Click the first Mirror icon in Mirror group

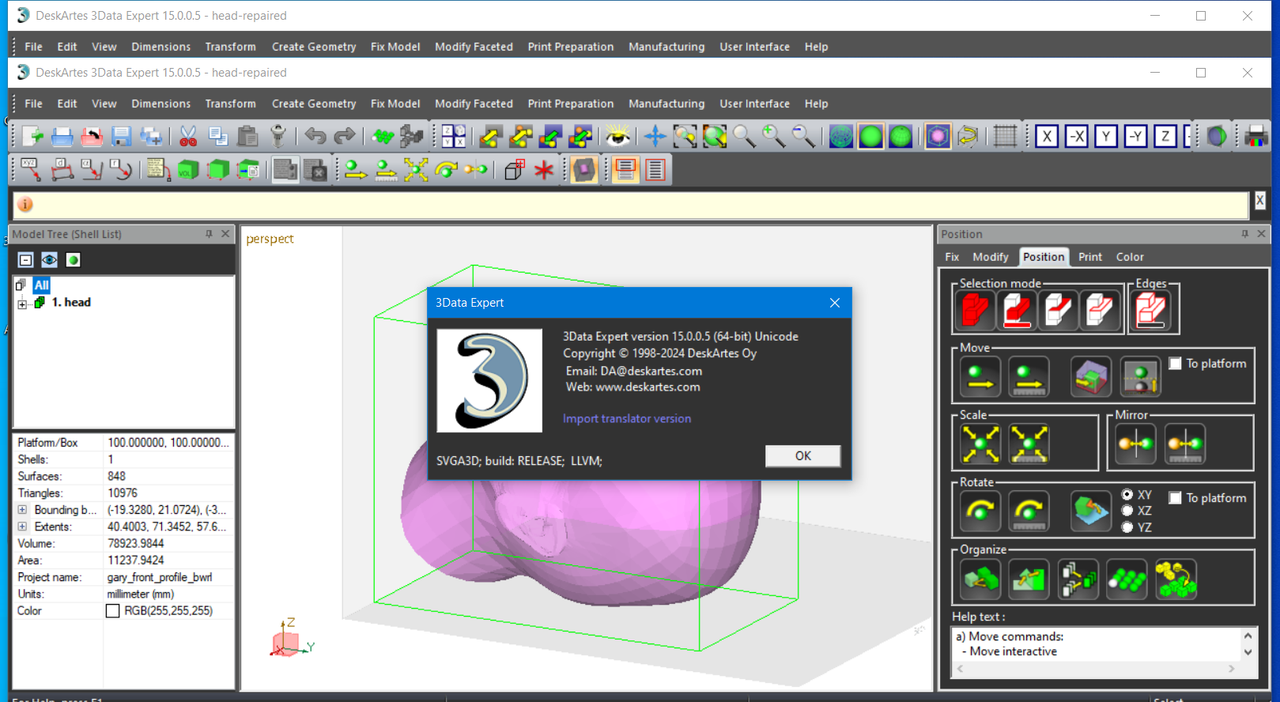point(1136,443)
